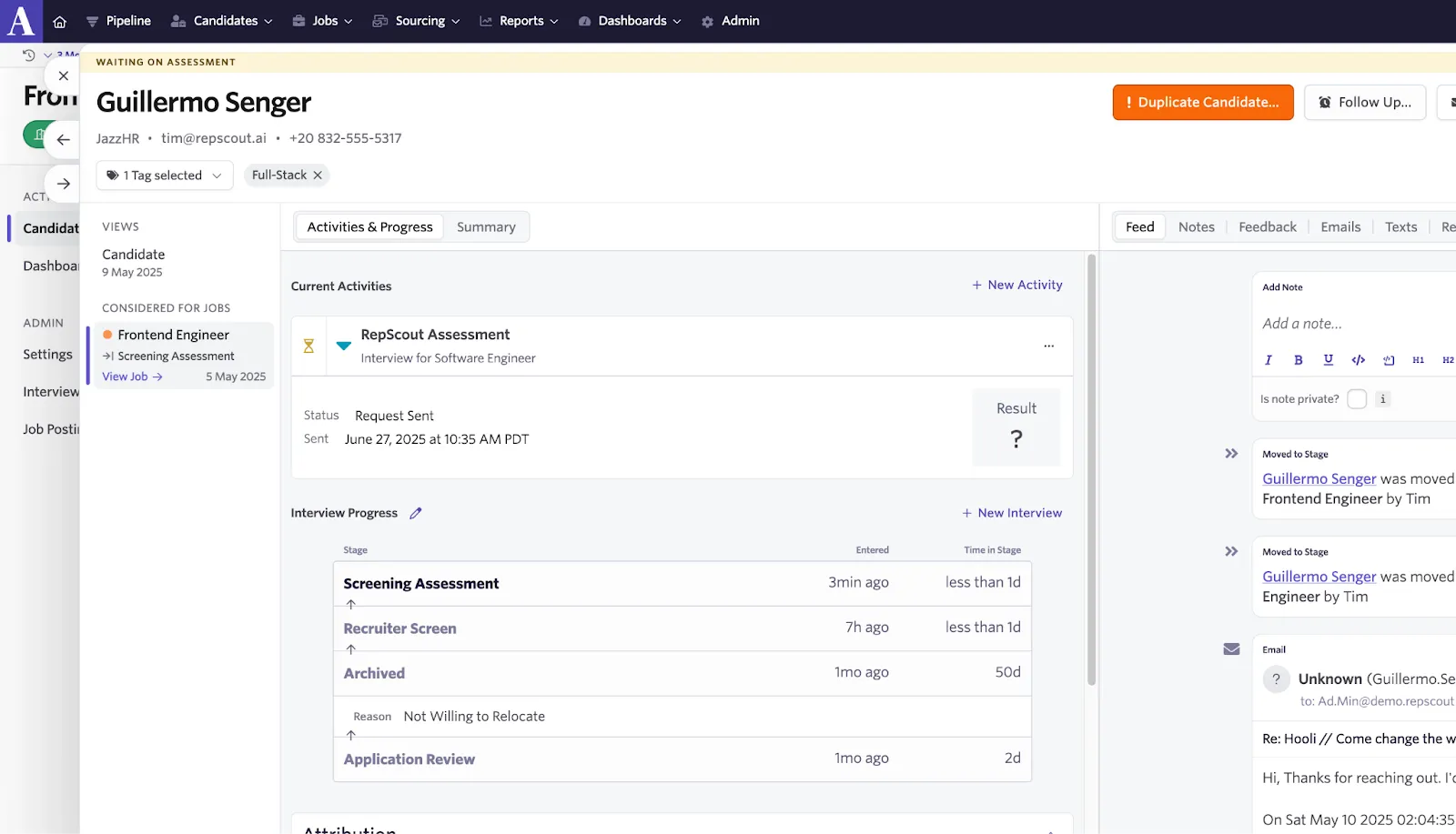The width and height of the screenshot is (1456, 834).
Task: Open the history clock icon at top left
Action: click(x=28, y=55)
